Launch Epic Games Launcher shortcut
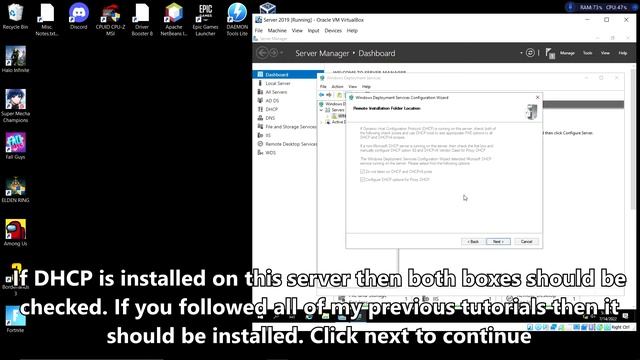The width and height of the screenshot is (640, 360). [x=205, y=19]
